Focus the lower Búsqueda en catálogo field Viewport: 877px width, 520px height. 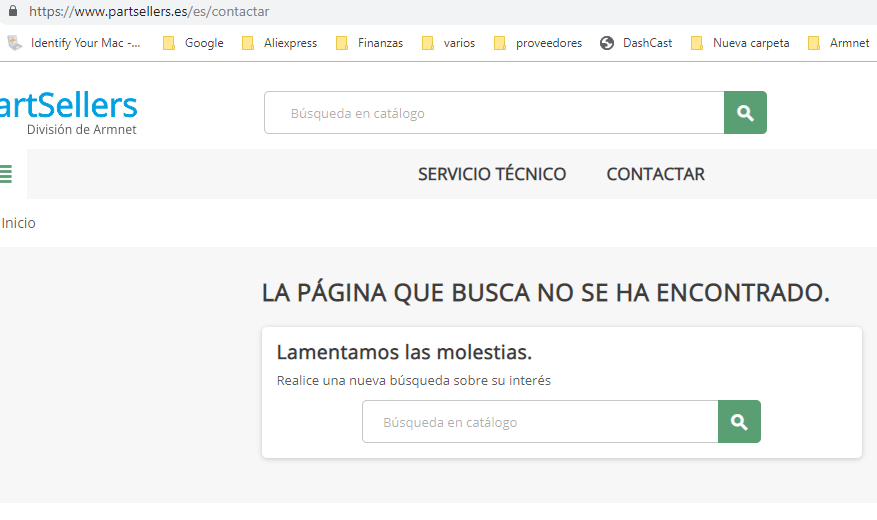coord(540,422)
